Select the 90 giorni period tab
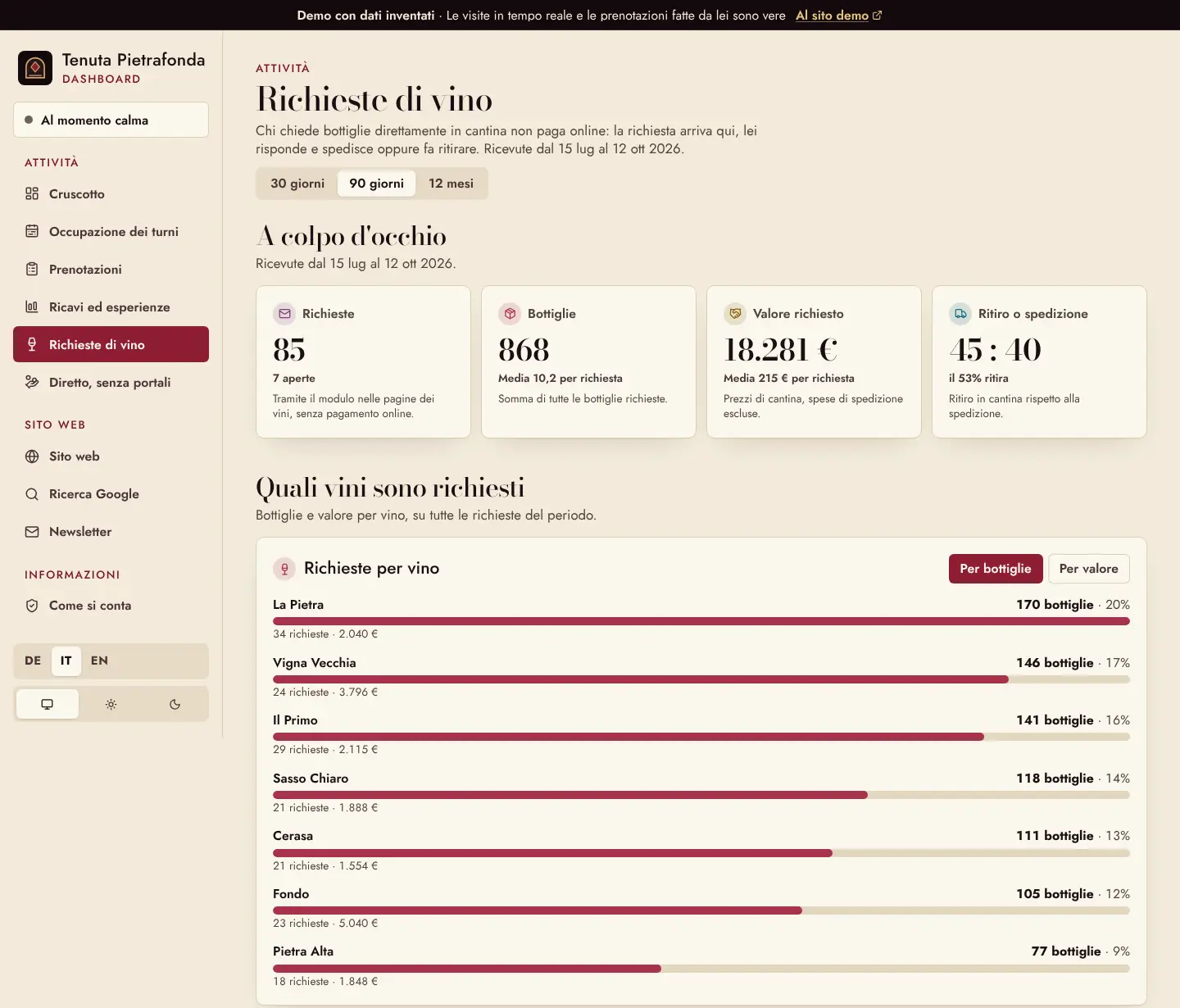 (x=377, y=184)
